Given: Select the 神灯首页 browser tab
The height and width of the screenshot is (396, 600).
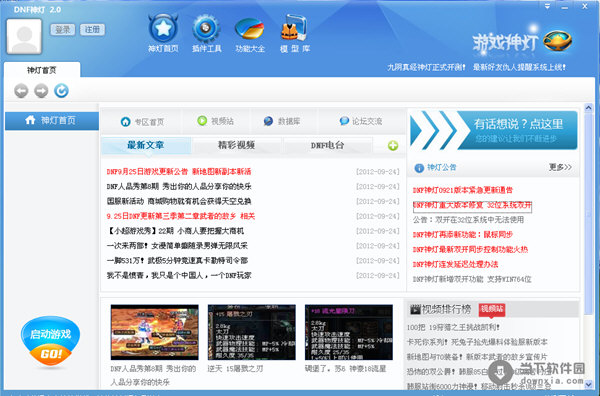Looking at the screenshot, I should click(42, 70).
